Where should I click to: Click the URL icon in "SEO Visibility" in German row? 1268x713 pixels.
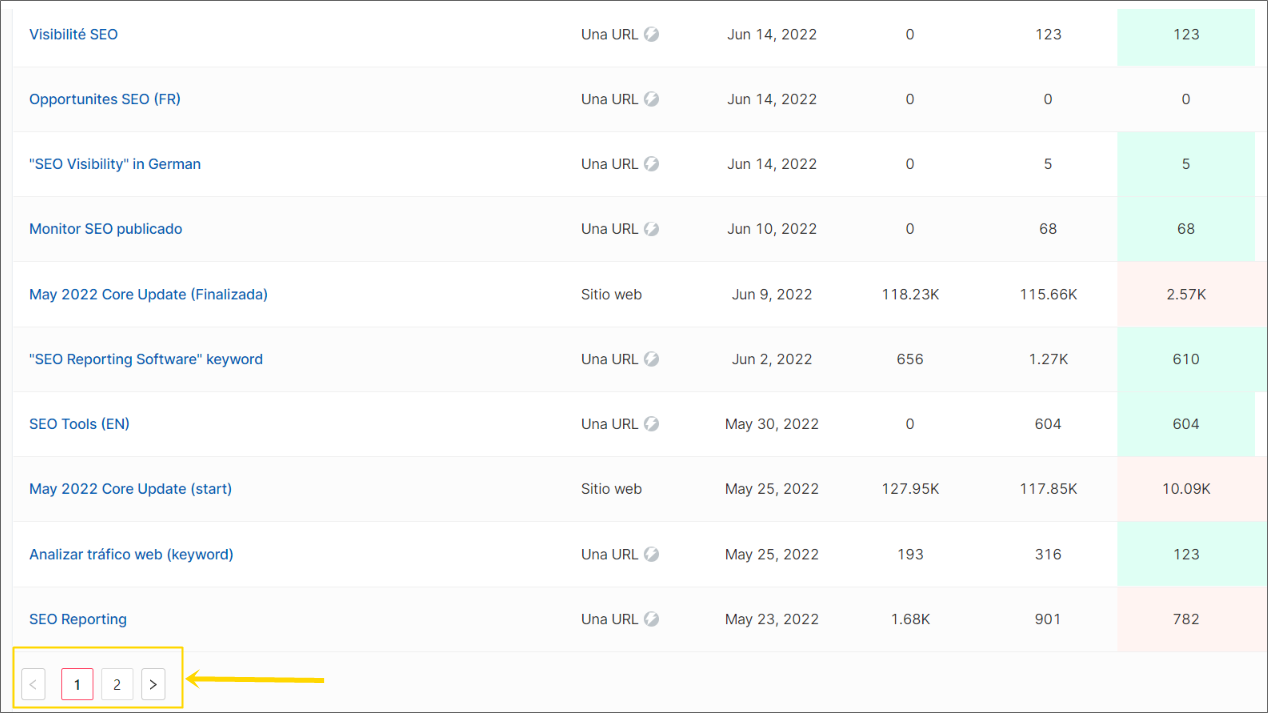(651, 164)
